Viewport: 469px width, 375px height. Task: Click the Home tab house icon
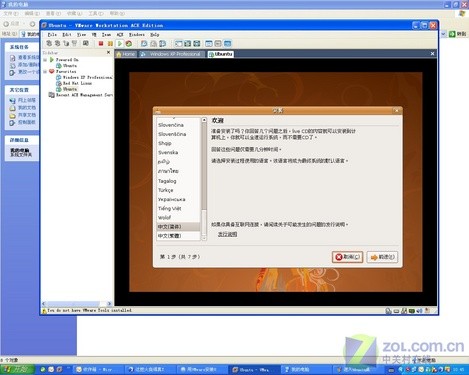(x=118, y=54)
